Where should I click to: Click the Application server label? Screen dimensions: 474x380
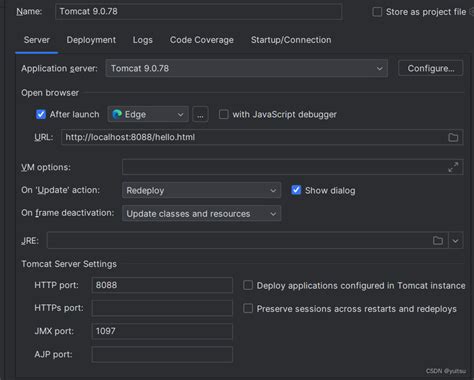coord(59,69)
